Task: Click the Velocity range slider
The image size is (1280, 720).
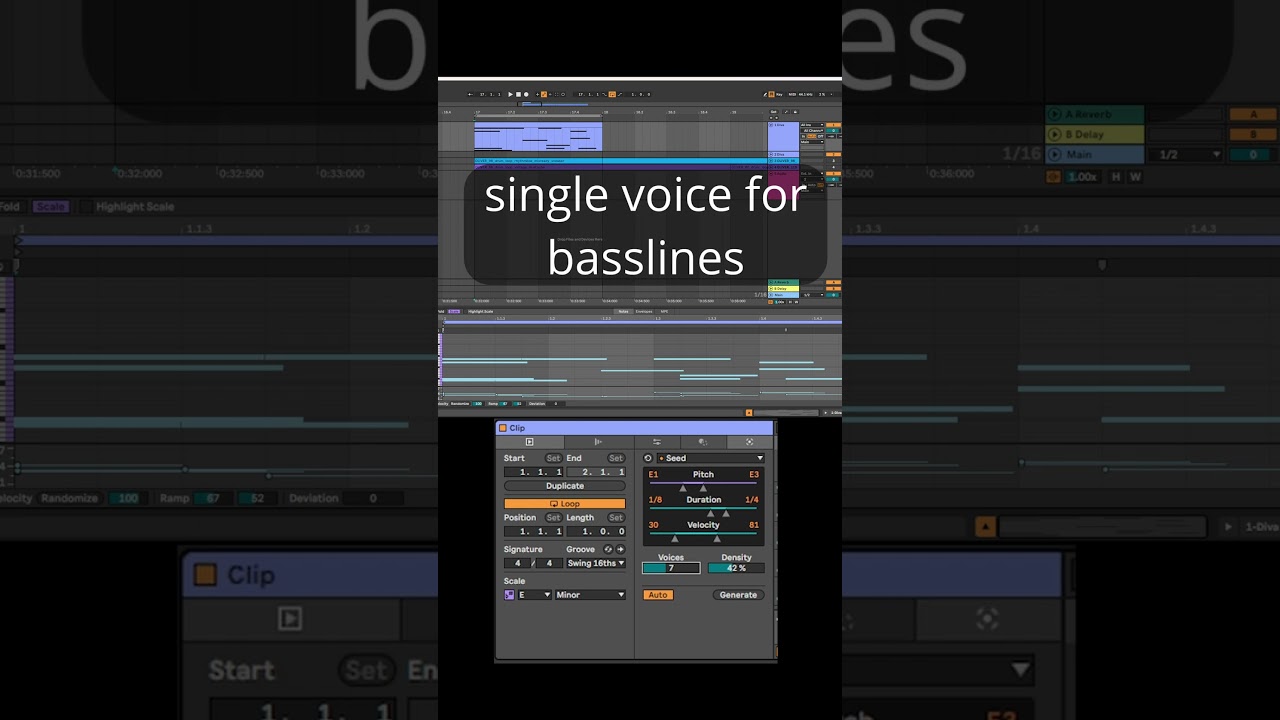Action: [x=704, y=536]
